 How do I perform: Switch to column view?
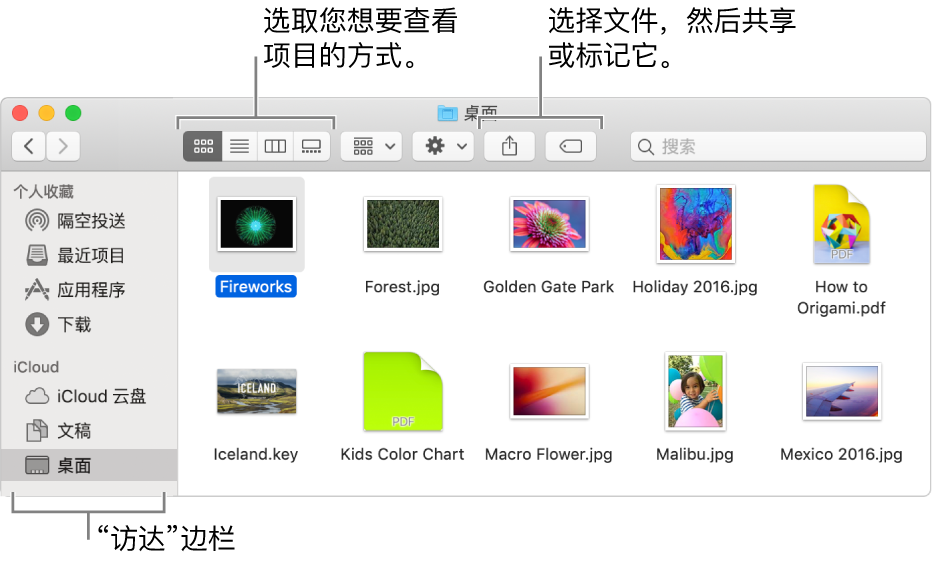pos(275,147)
